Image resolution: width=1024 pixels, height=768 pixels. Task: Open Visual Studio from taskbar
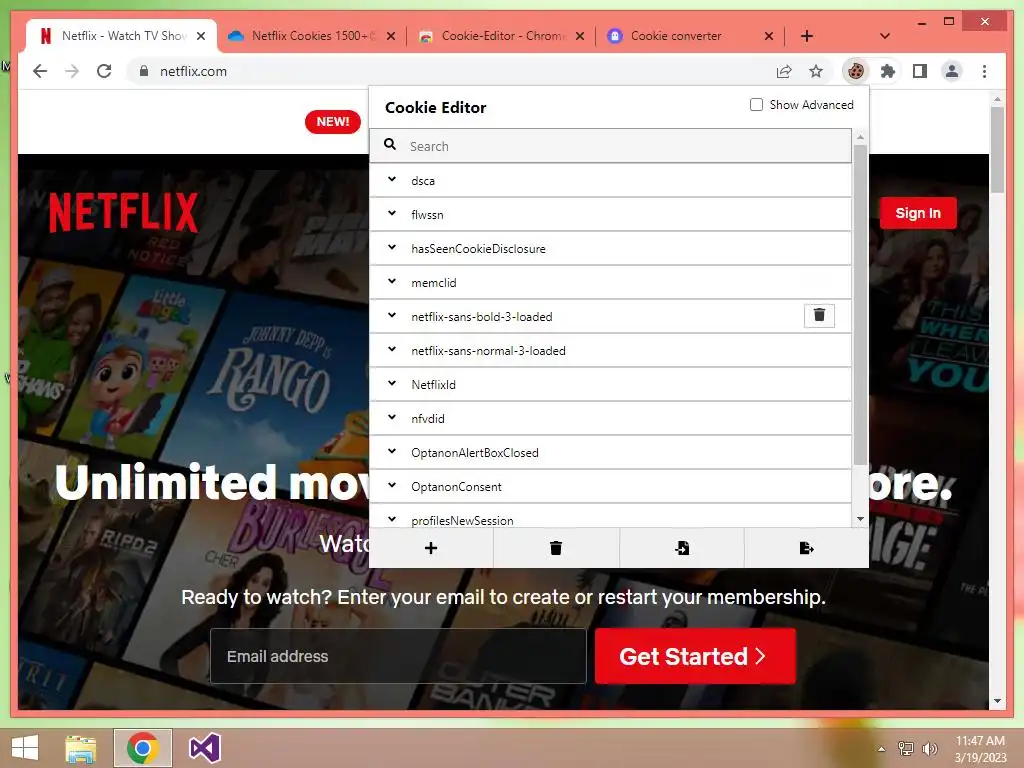point(204,748)
